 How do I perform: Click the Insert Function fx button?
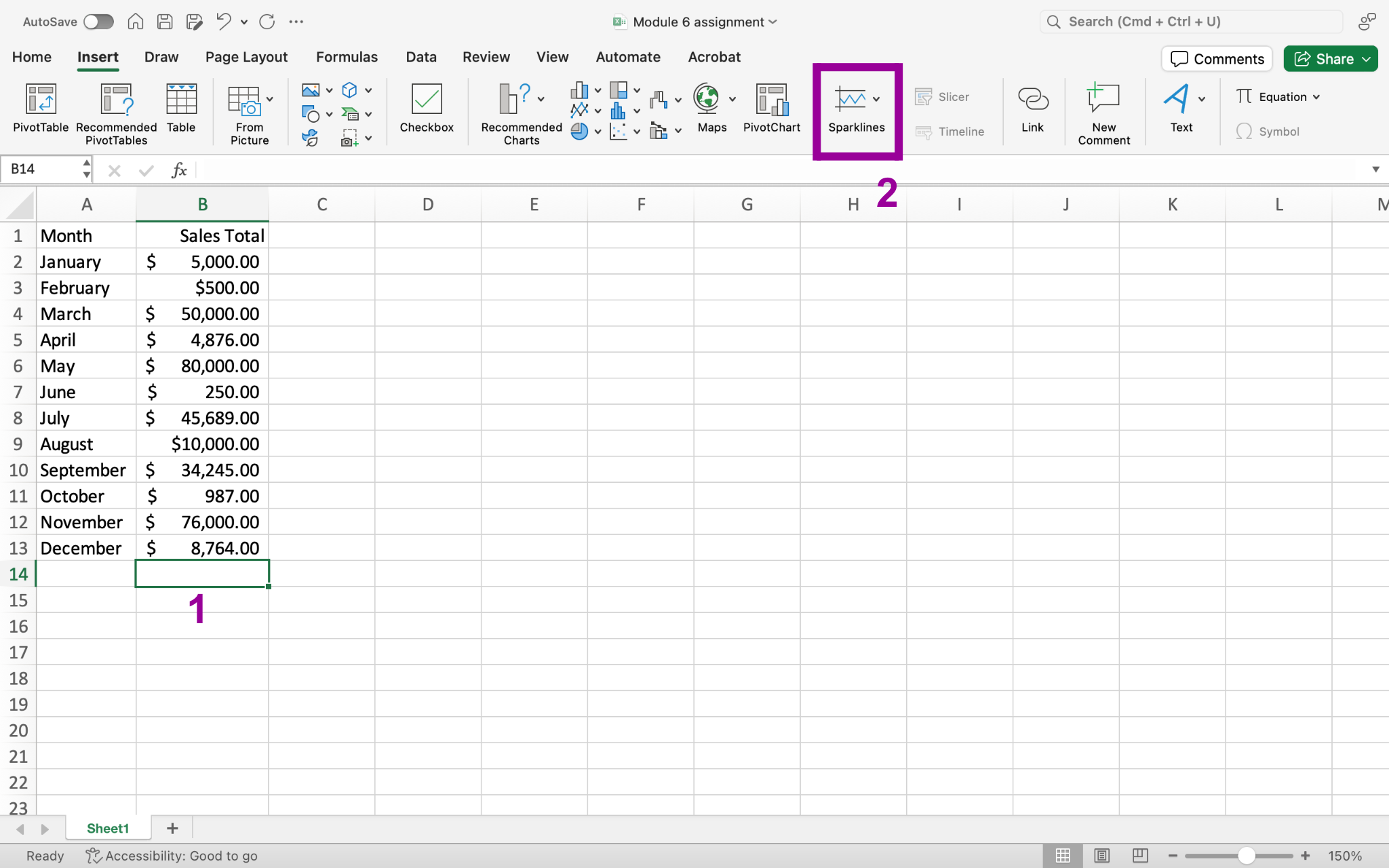tap(179, 170)
